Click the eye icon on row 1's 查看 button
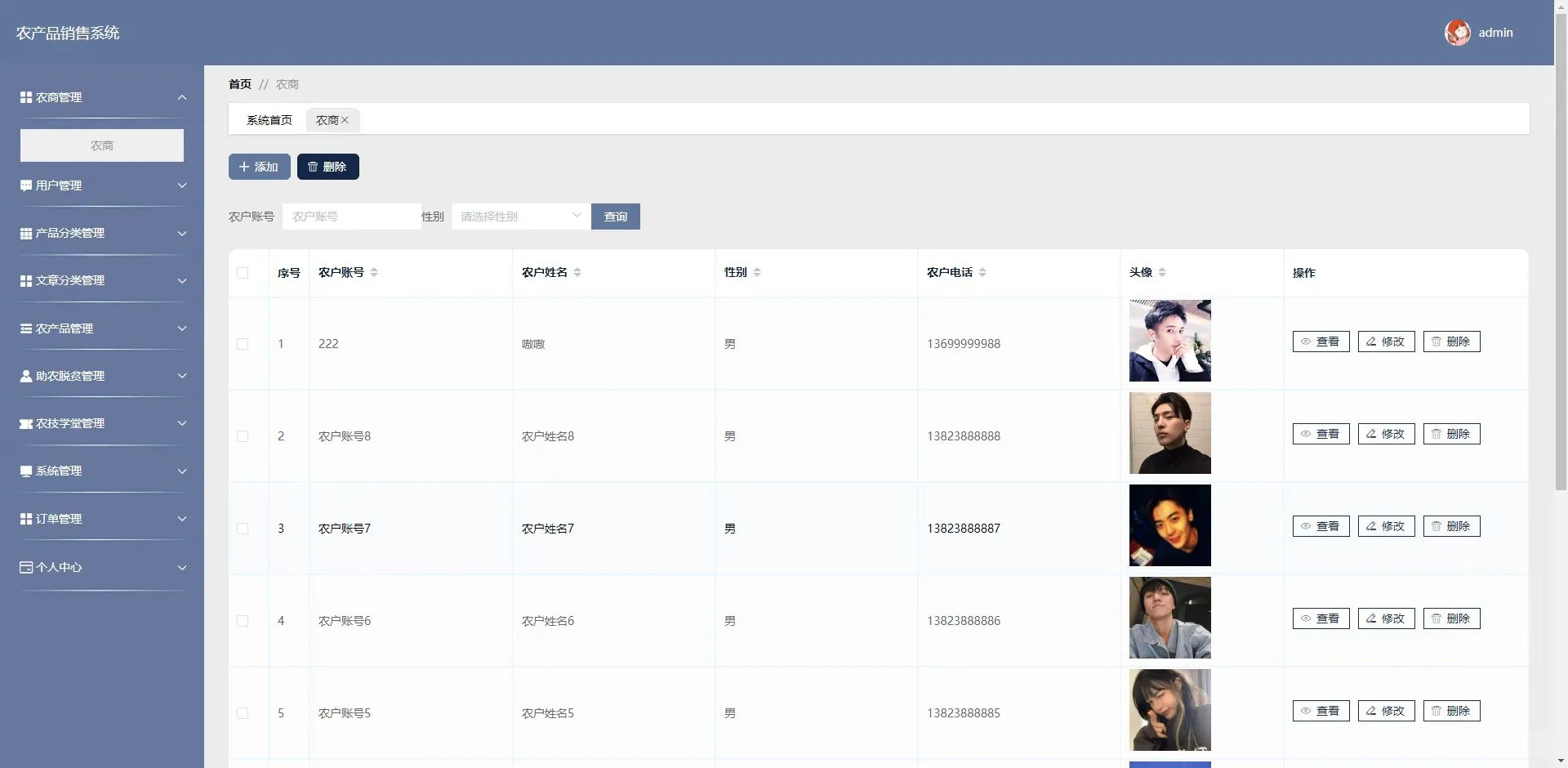The height and width of the screenshot is (768, 1568). [1305, 342]
